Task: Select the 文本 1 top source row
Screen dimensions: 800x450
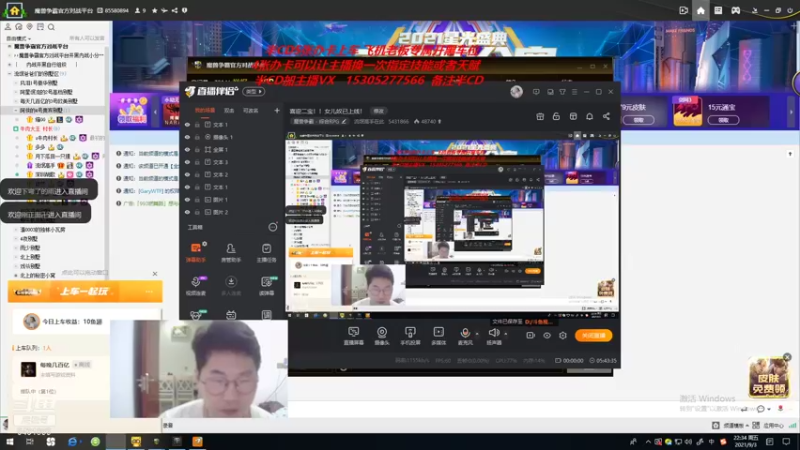Action: coord(232,124)
